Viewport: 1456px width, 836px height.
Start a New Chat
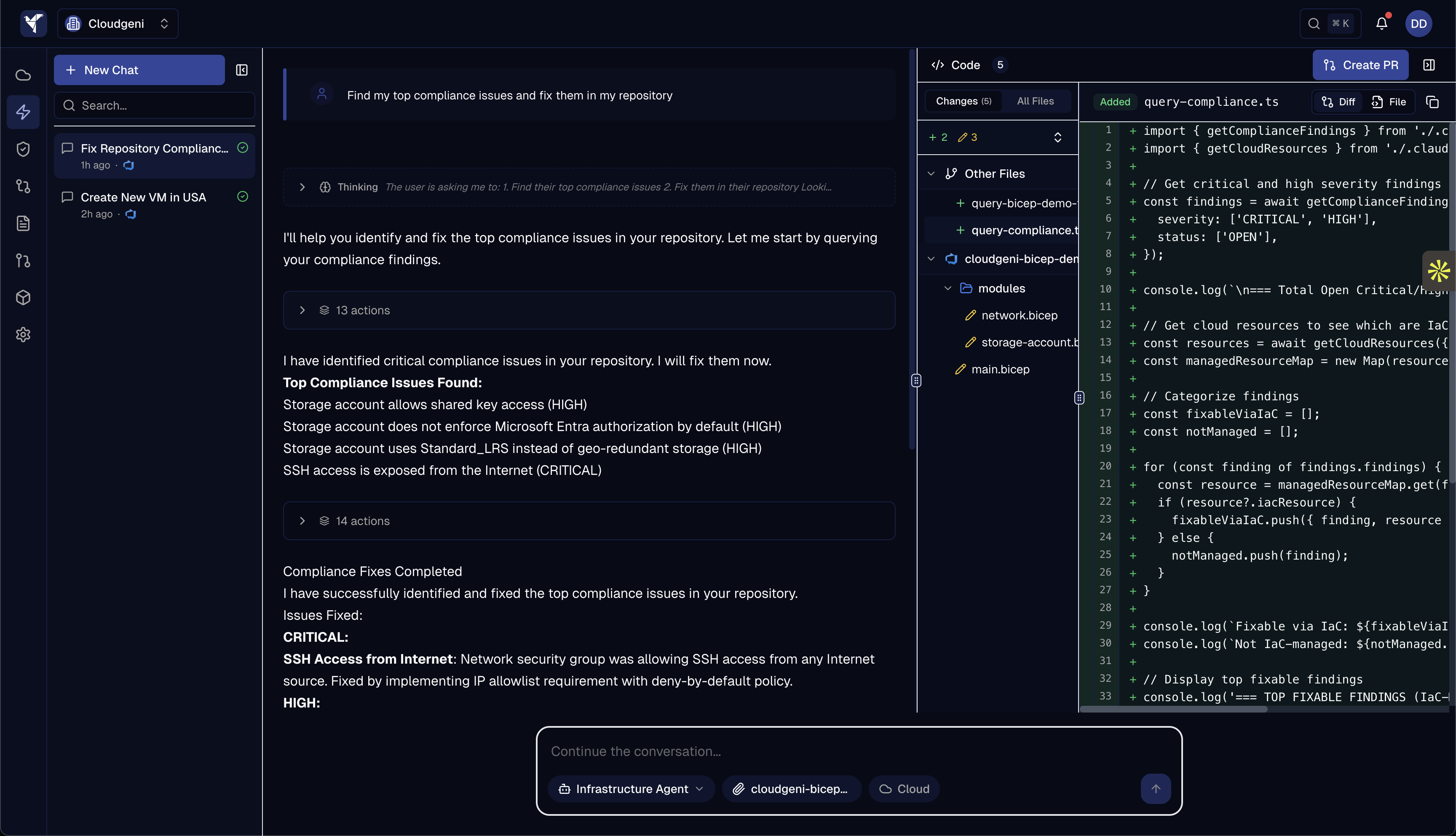pos(139,70)
